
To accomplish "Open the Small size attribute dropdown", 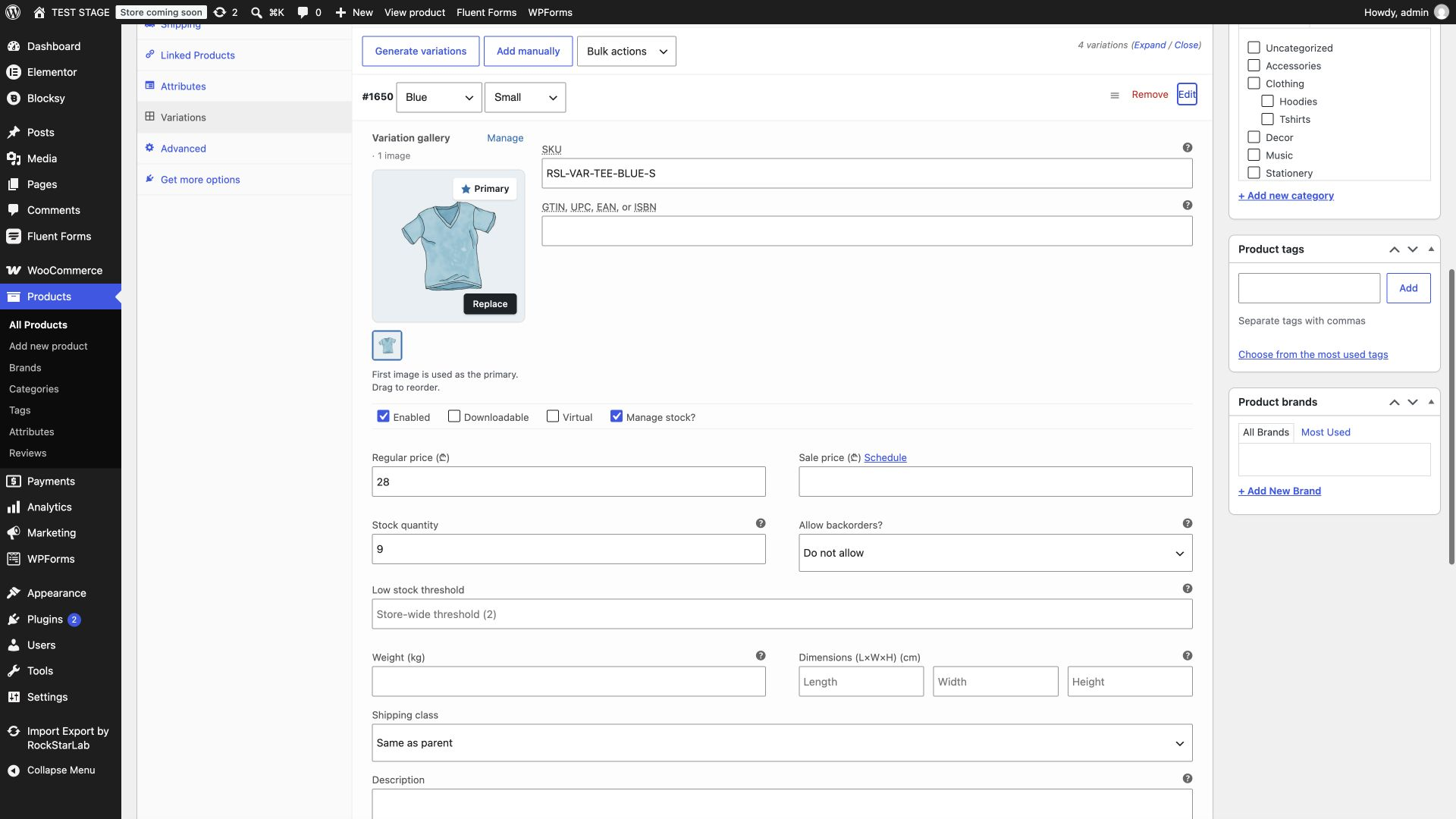I will [x=525, y=98].
